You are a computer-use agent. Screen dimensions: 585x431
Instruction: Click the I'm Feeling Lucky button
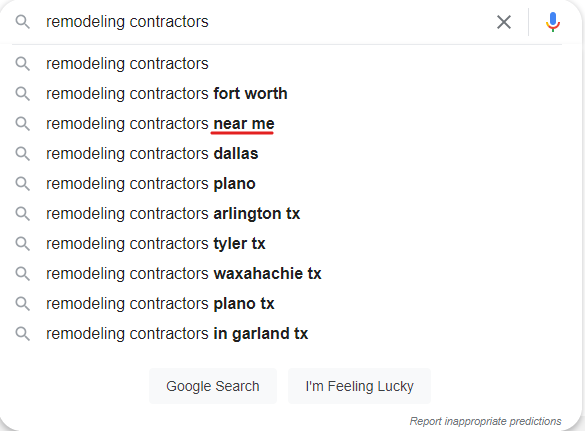(359, 386)
